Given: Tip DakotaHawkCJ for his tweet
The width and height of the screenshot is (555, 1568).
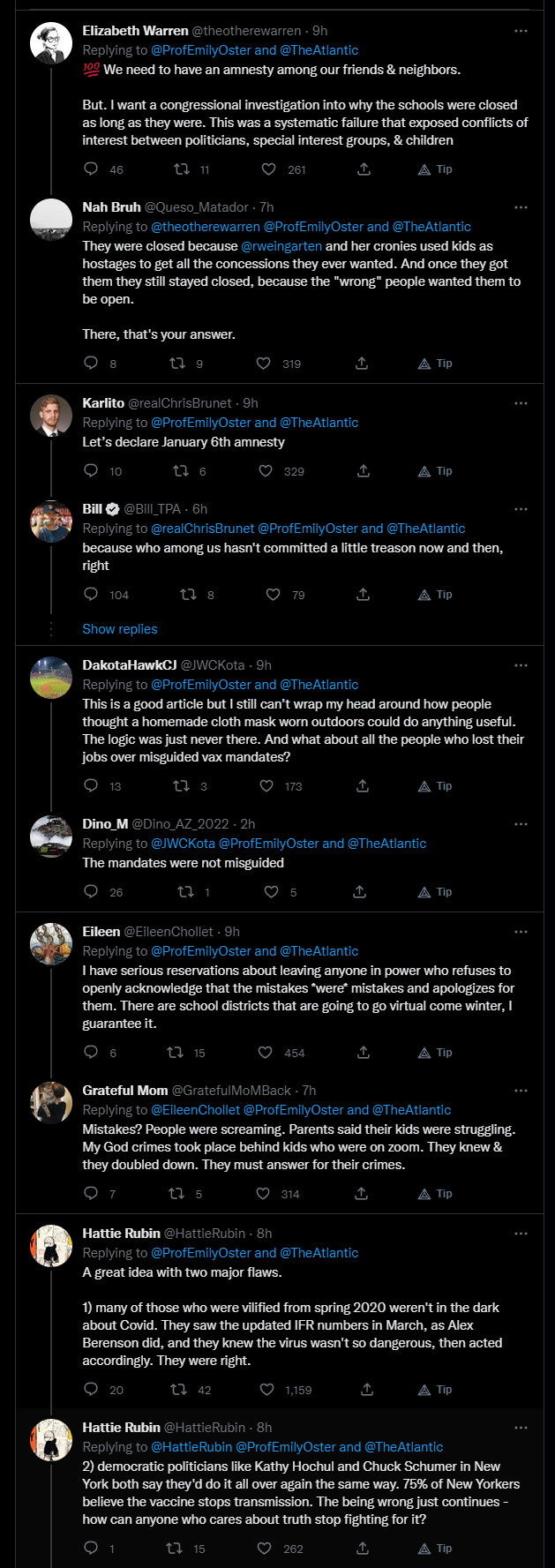Looking at the screenshot, I should point(435,785).
